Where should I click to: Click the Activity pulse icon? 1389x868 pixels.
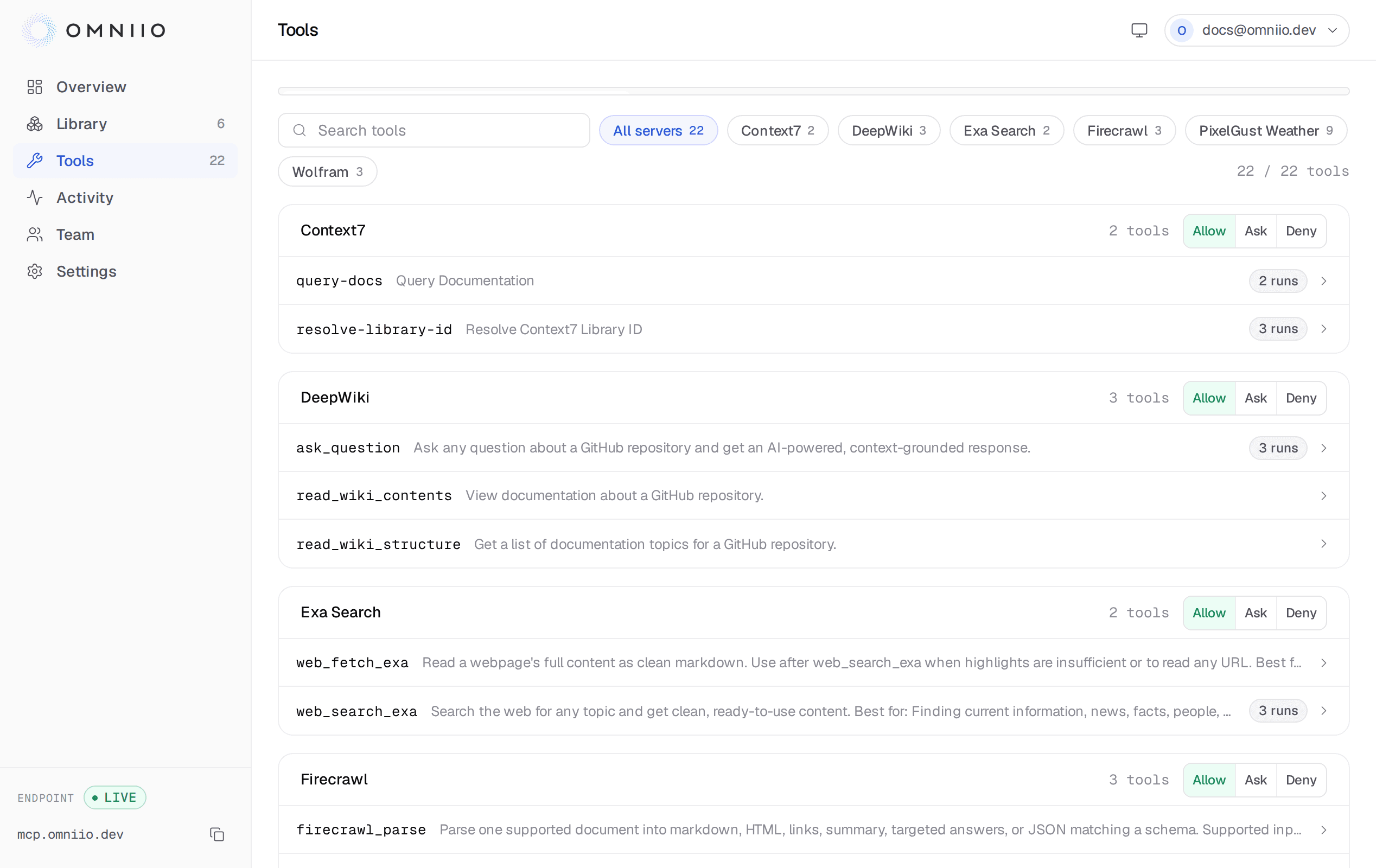click(35, 197)
